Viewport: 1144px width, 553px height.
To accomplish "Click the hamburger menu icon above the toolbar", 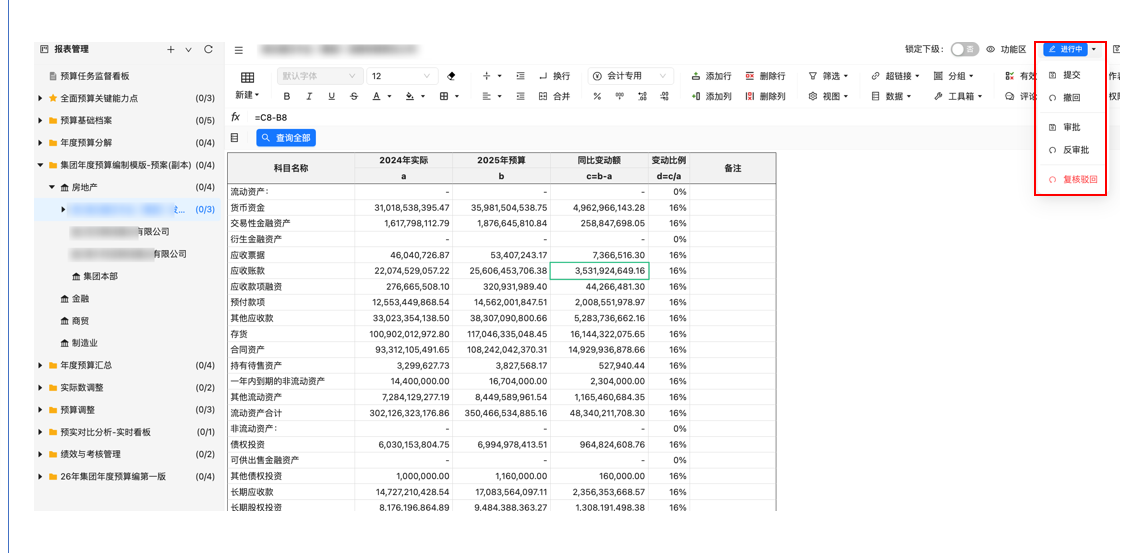I will click(x=239, y=50).
